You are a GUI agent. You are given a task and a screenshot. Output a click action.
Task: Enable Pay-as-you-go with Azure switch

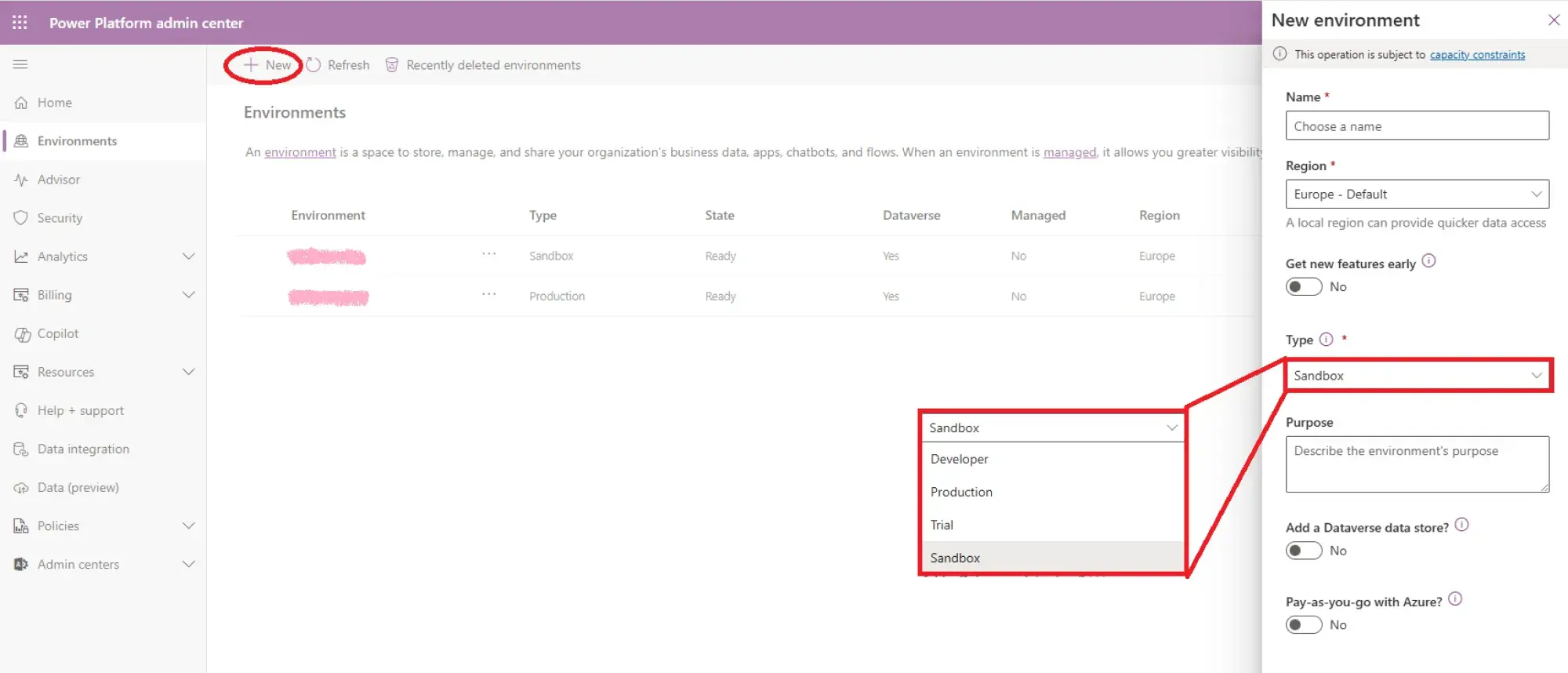pos(1304,625)
